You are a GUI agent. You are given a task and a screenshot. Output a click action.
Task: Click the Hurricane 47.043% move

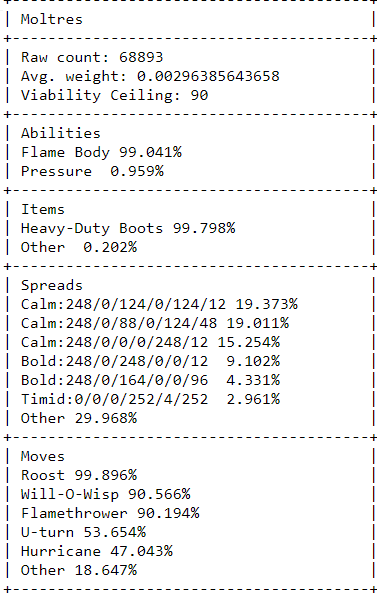[96, 551]
